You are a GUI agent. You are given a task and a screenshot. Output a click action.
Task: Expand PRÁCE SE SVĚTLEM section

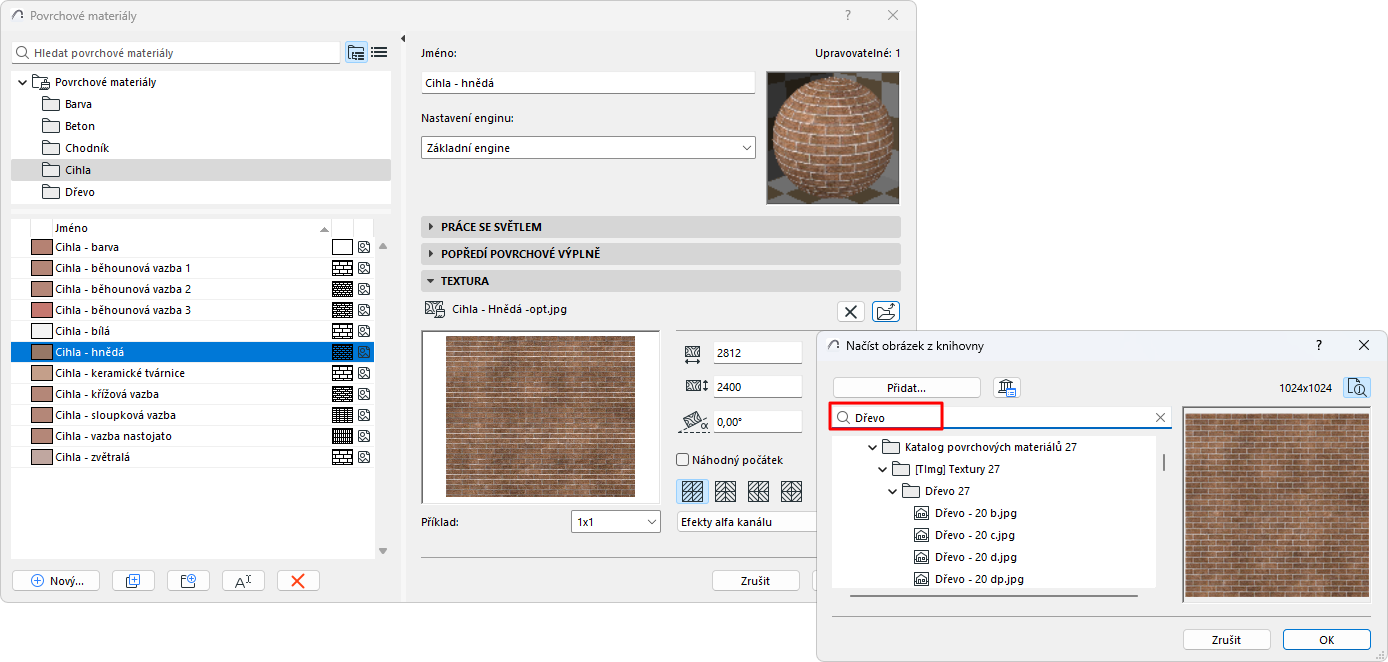[x=661, y=227]
